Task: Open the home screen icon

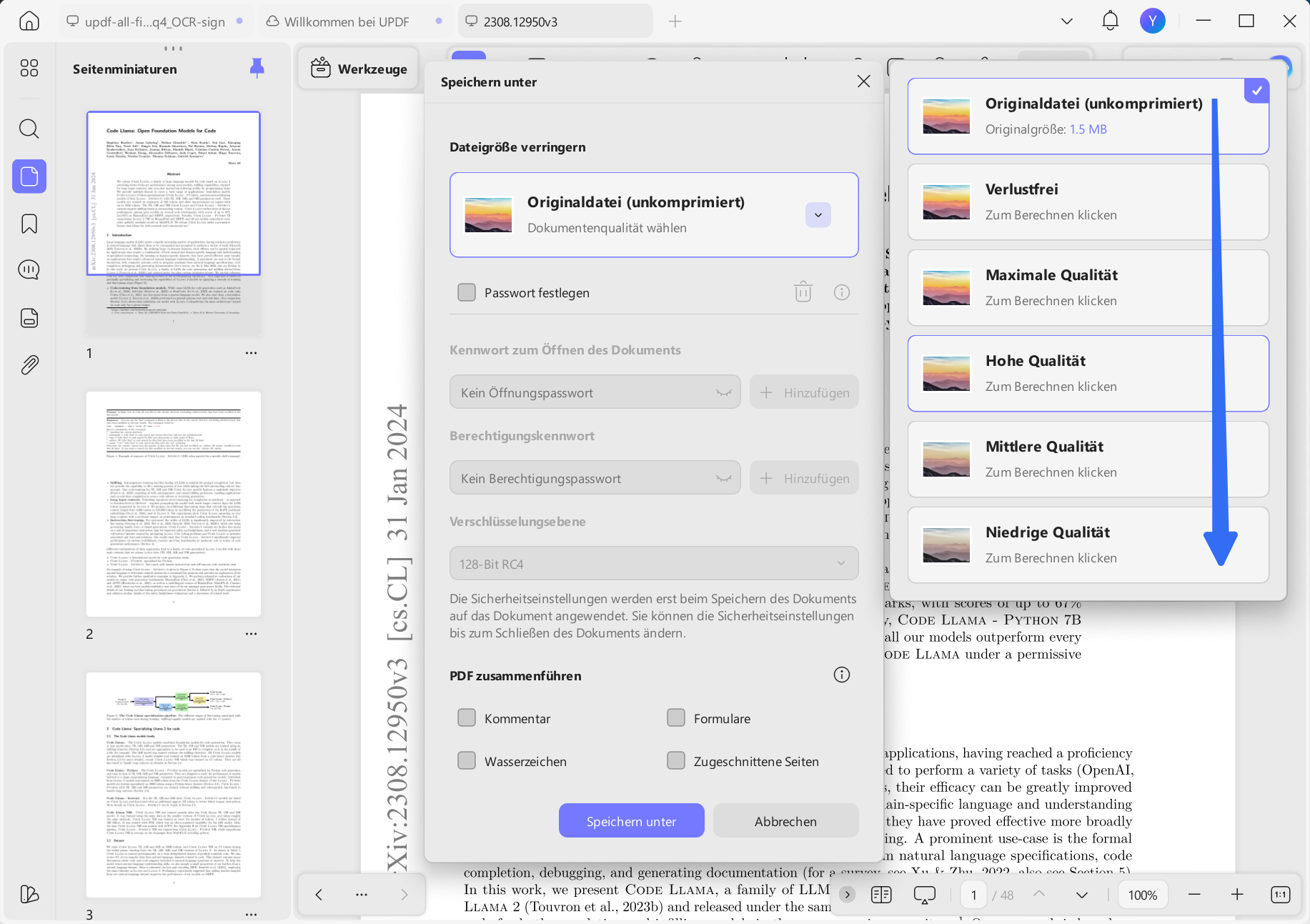Action: (x=29, y=21)
